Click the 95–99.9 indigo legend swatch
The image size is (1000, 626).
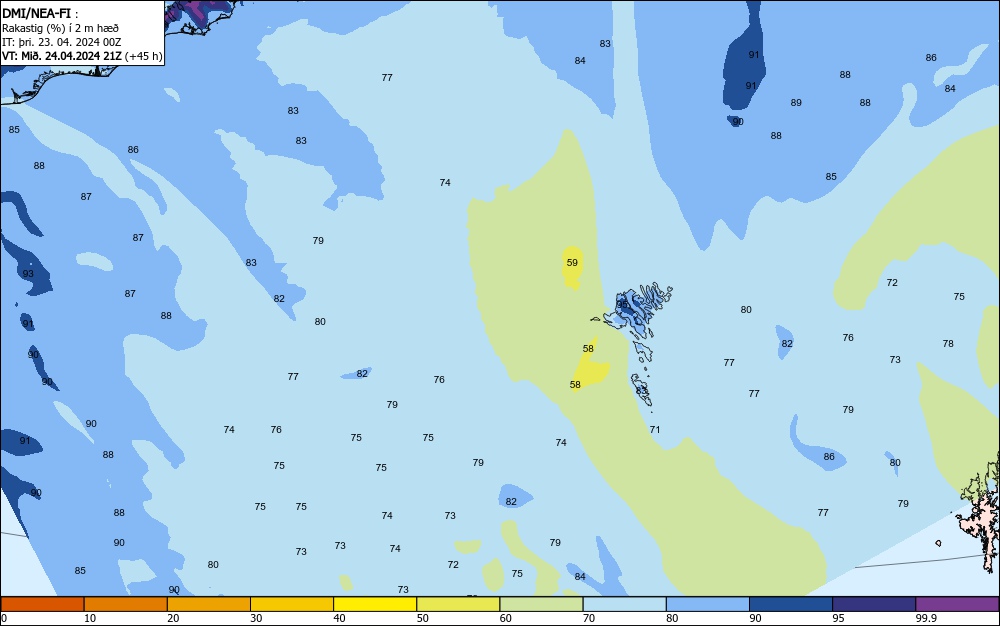point(874,604)
